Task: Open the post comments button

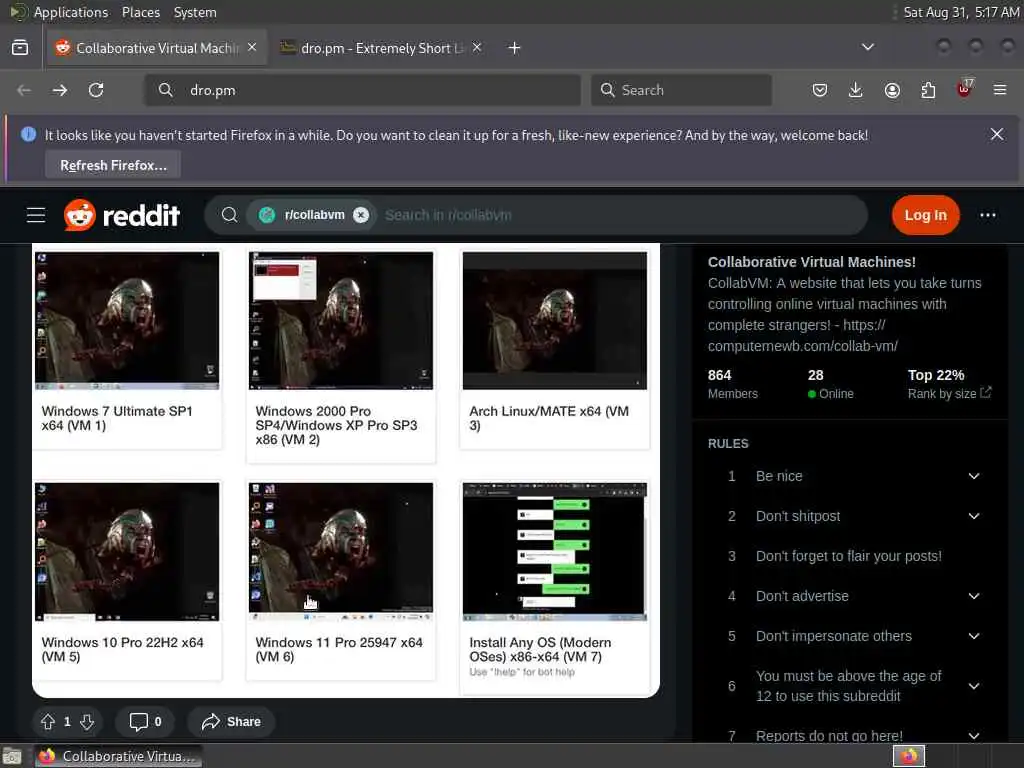Action: click(145, 722)
